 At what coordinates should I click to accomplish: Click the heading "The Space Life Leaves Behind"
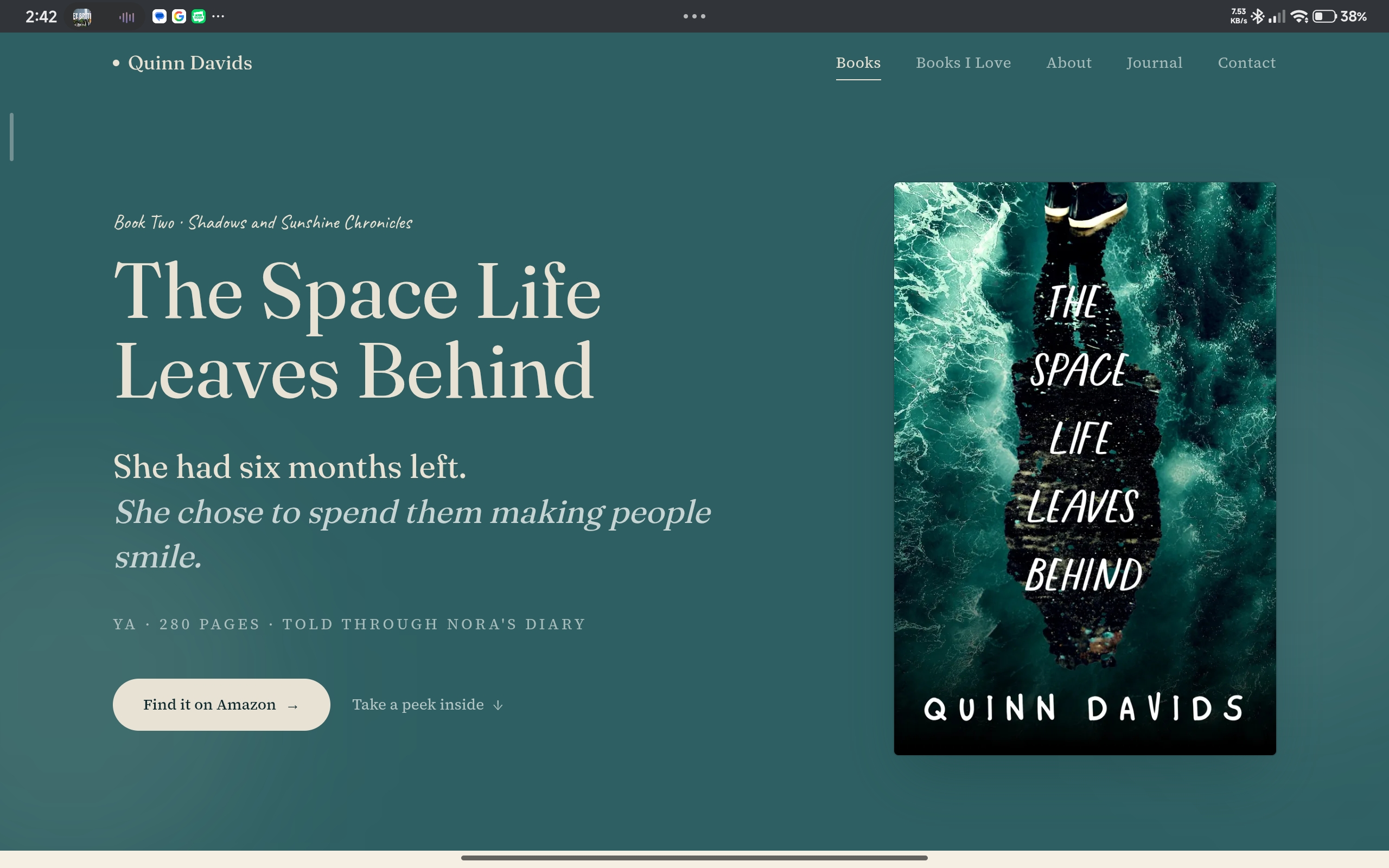pos(357,330)
